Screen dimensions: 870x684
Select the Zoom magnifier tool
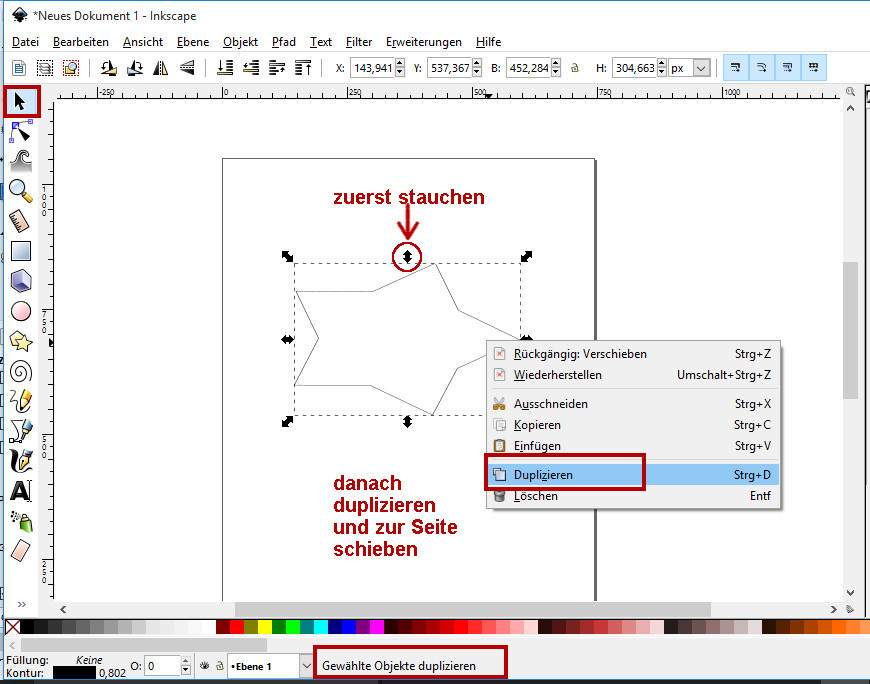click(x=20, y=190)
